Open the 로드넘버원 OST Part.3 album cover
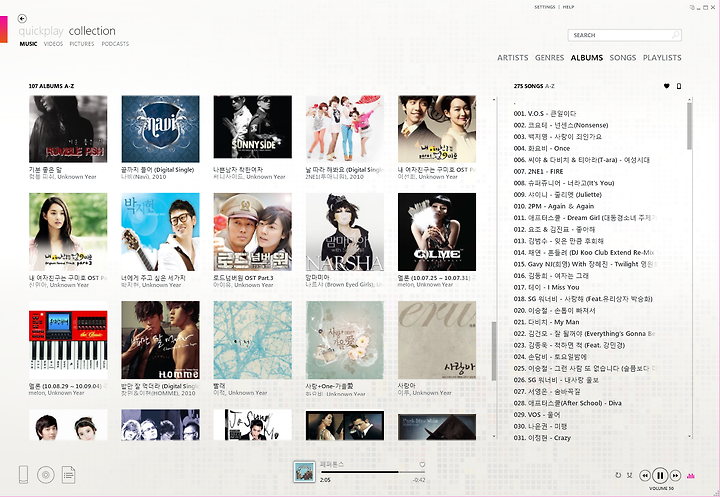 coord(253,232)
